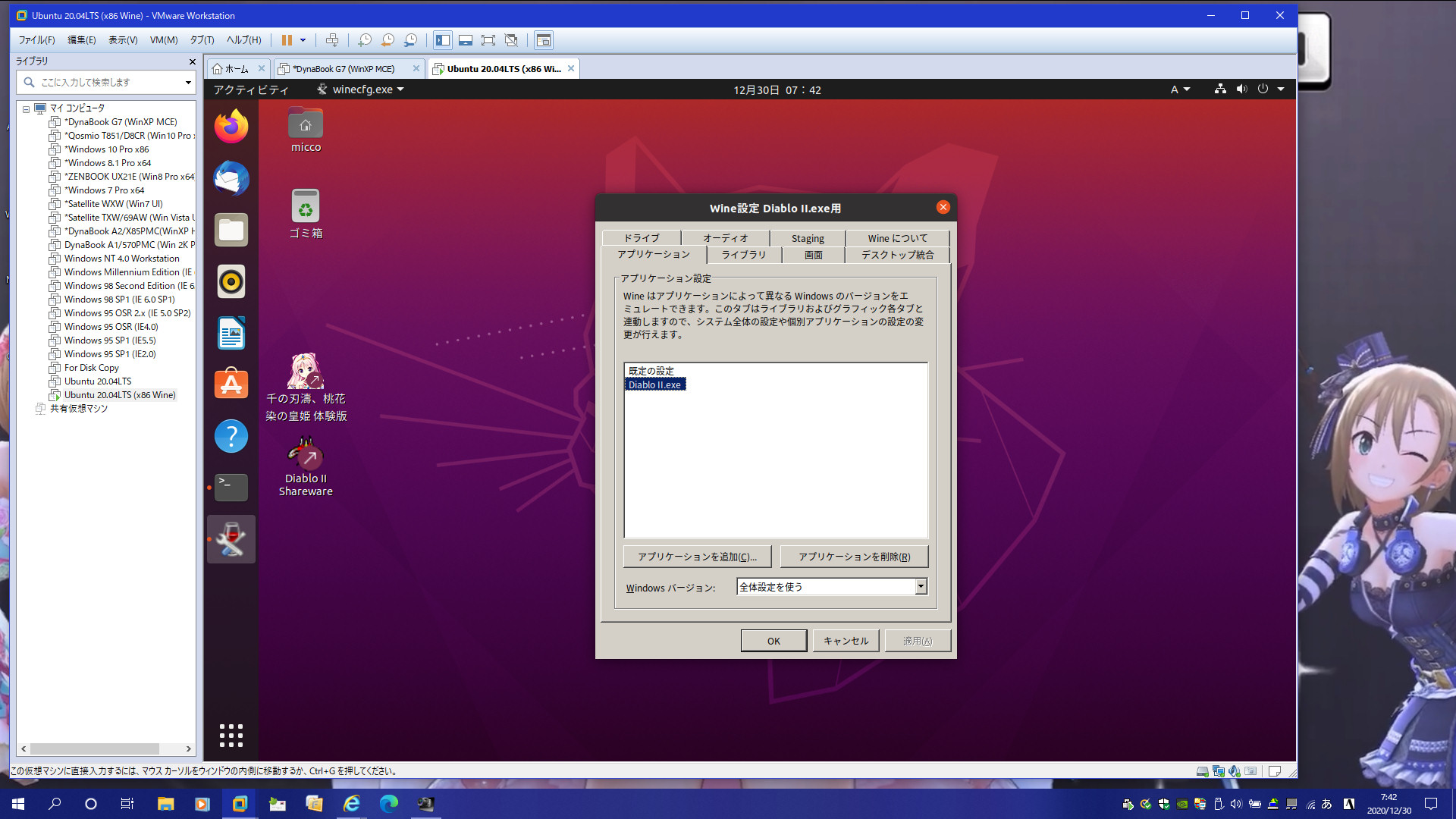Select For Disk Copy in the library

(x=91, y=368)
